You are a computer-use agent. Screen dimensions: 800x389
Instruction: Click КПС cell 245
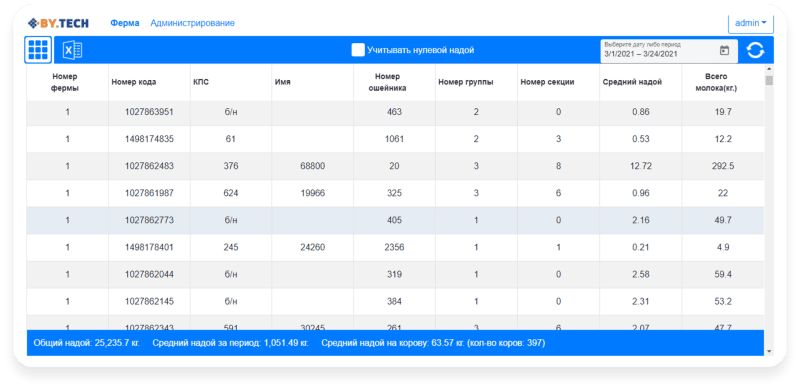click(x=231, y=248)
